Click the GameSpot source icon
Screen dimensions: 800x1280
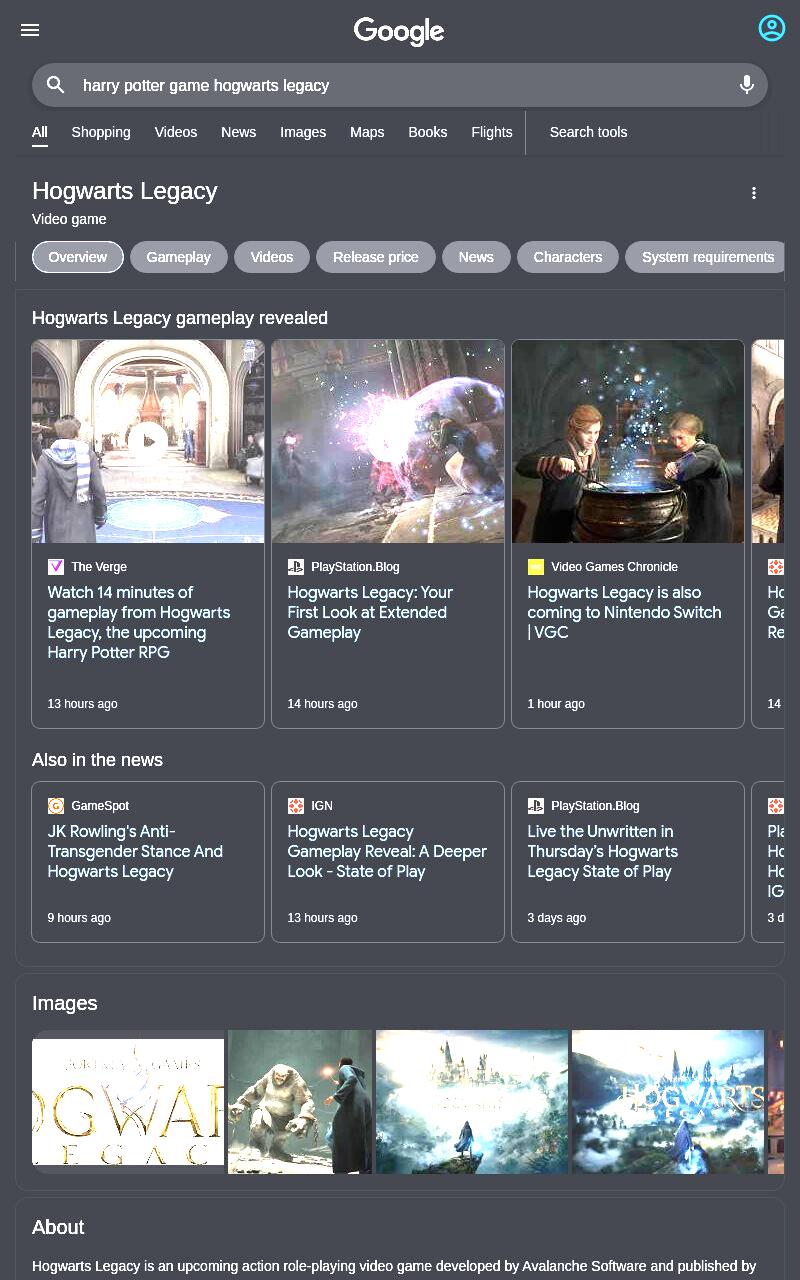tap(56, 806)
